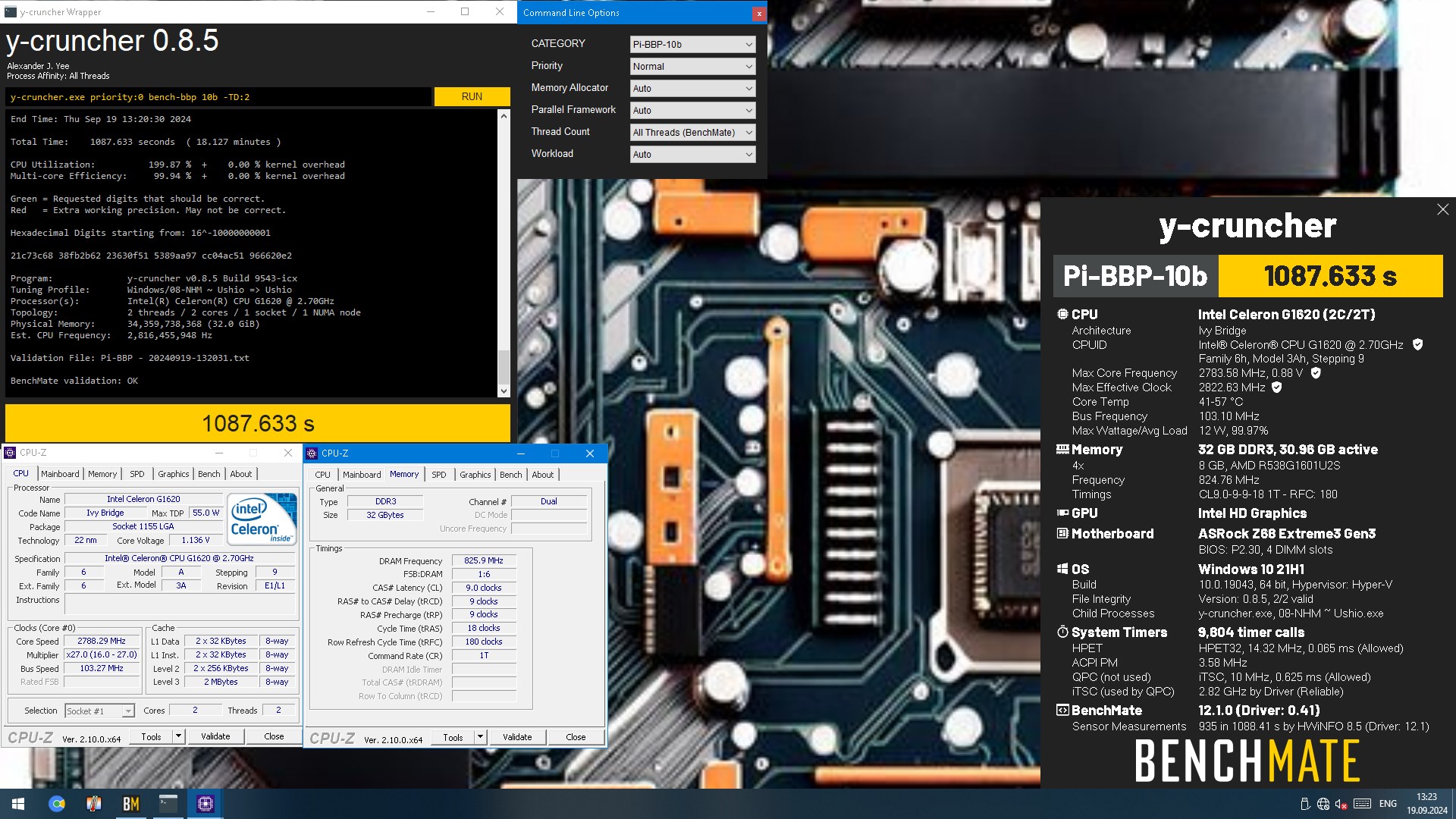Open the Selection Socket #1 dropdown in CPU-Z
This screenshot has width=1456, height=819.
99,711
